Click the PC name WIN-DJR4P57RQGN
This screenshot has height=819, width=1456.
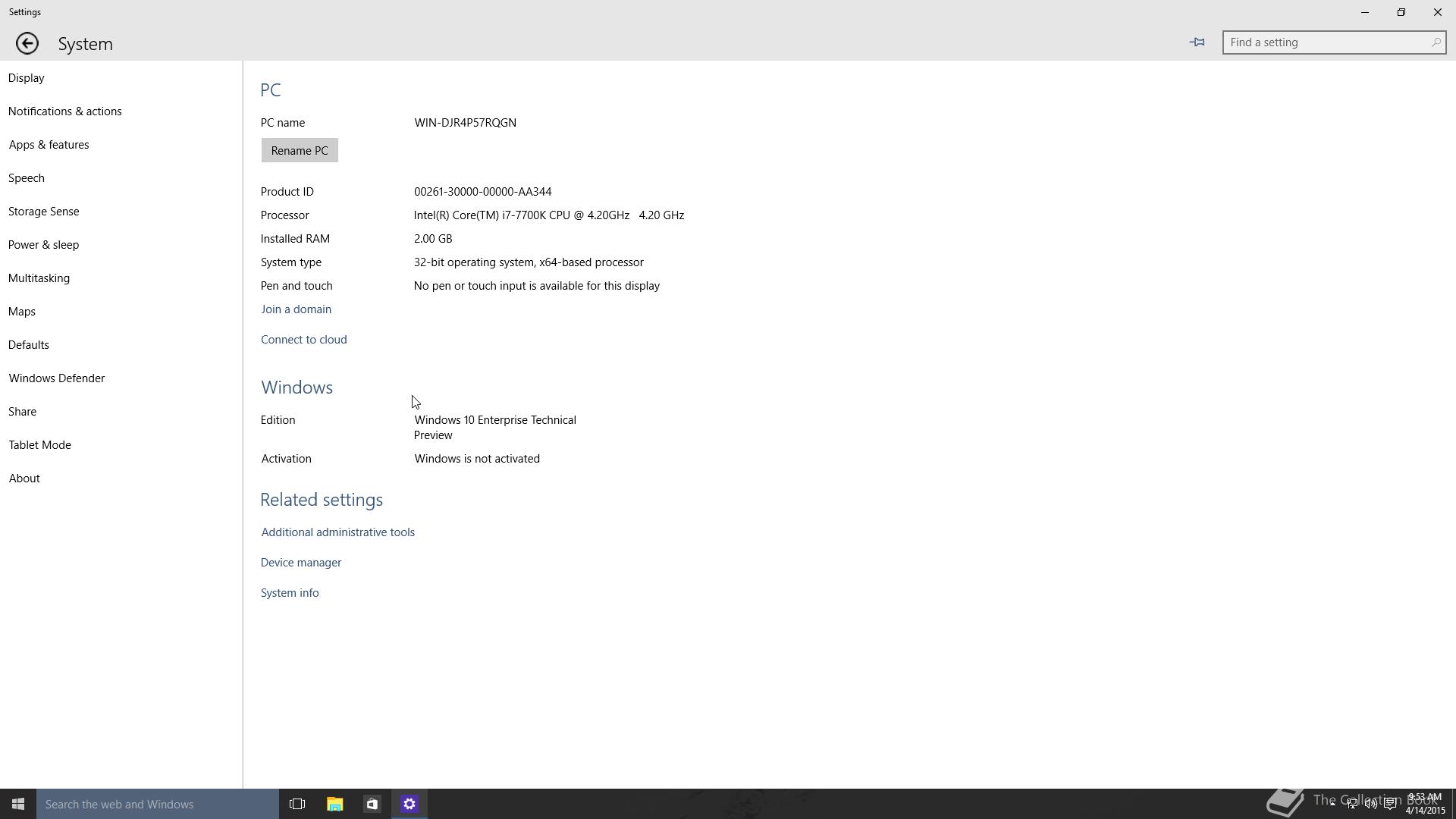pyautogui.click(x=466, y=123)
